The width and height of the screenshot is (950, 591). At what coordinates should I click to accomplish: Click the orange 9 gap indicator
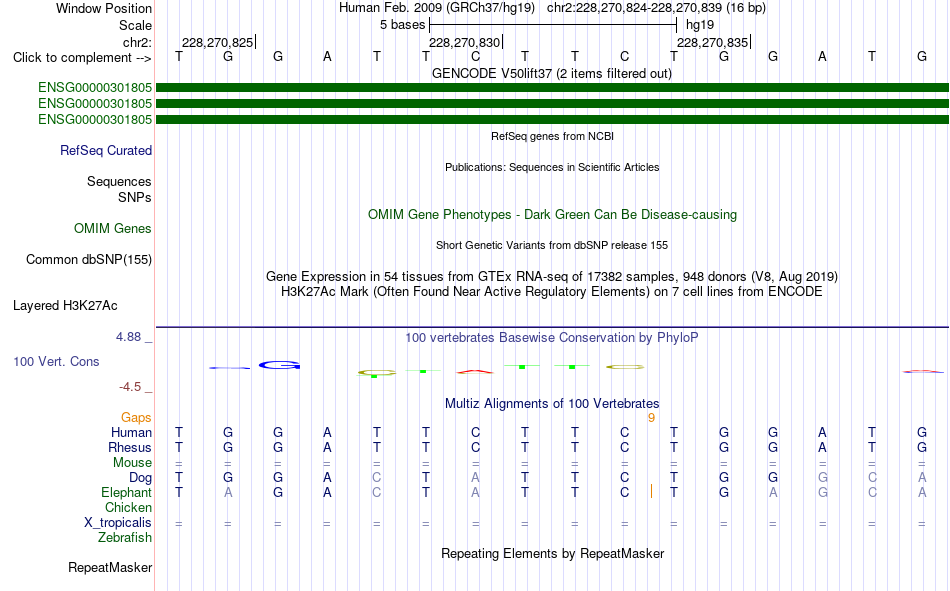pyautogui.click(x=651, y=418)
